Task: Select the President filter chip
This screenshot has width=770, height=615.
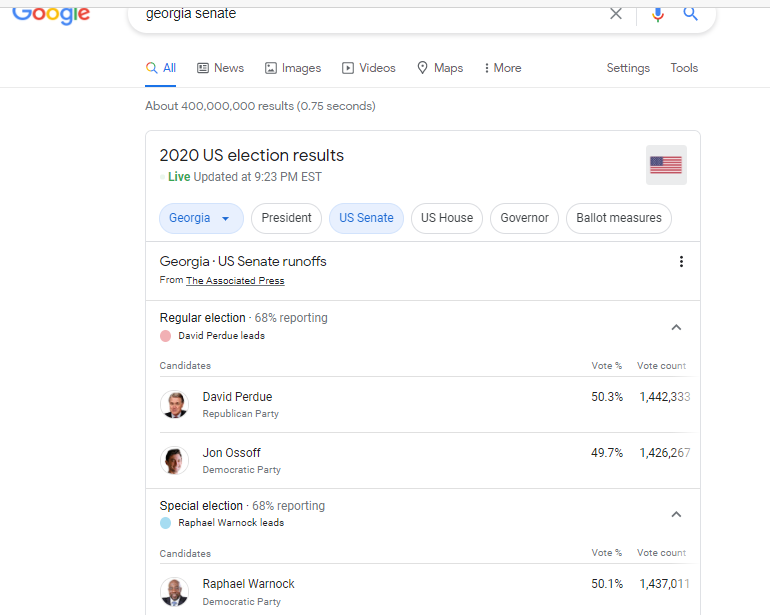Action: pos(286,218)
